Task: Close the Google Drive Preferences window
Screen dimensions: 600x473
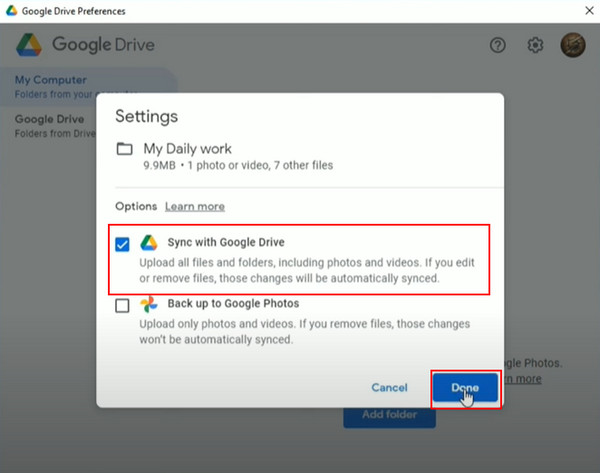Action: (589, 11)
